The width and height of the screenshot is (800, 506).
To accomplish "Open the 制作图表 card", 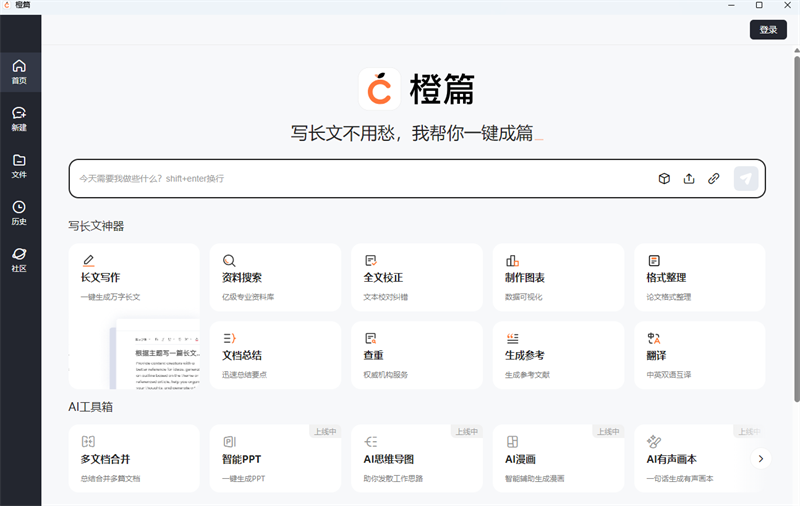I will (558, 277).
